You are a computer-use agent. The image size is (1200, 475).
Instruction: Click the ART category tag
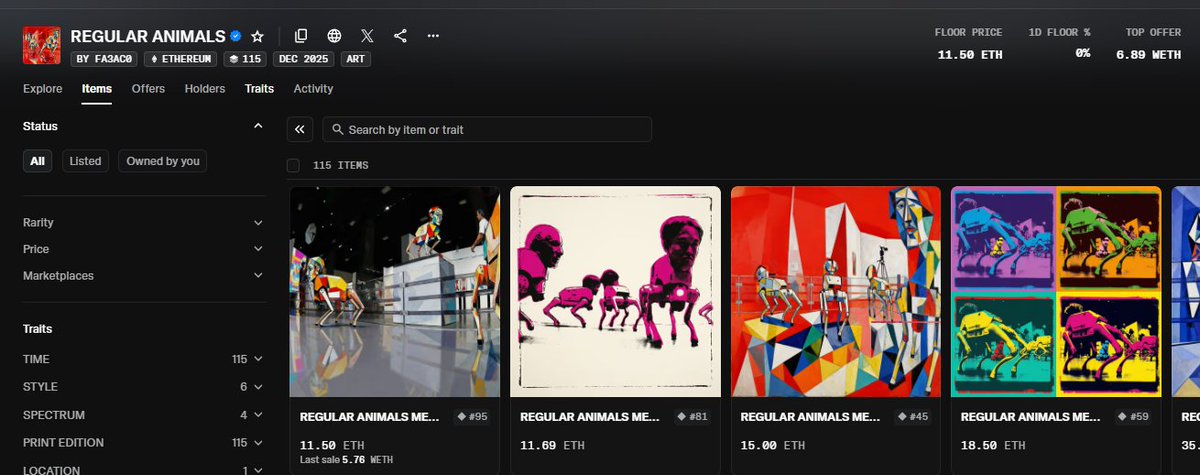(357, 59)
